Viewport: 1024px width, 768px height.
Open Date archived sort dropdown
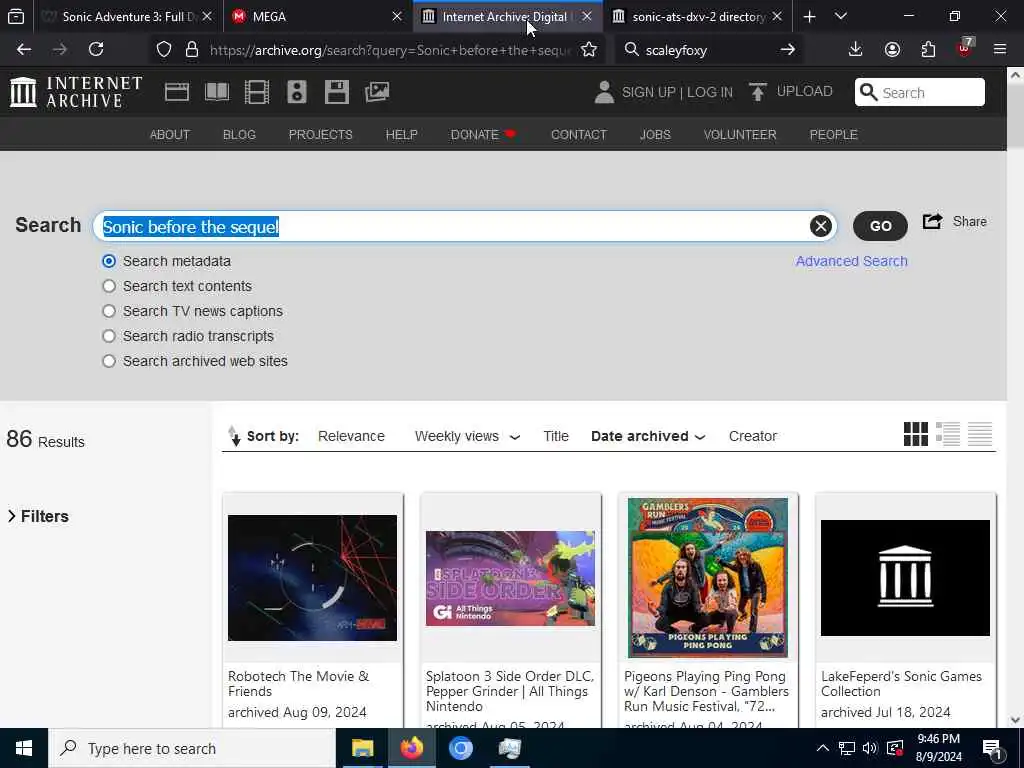(648, 436)
